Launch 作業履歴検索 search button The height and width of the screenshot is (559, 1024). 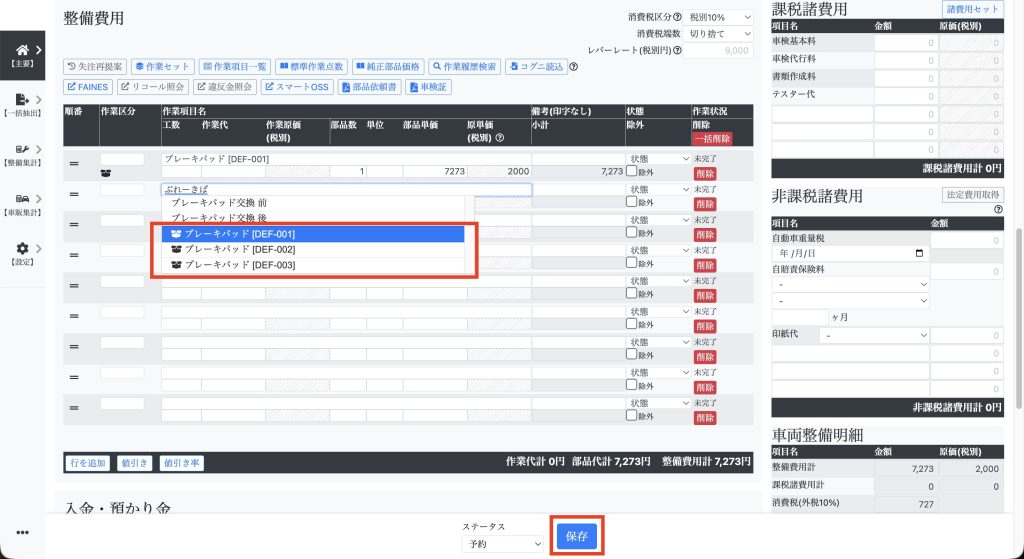tap(465, 67)
